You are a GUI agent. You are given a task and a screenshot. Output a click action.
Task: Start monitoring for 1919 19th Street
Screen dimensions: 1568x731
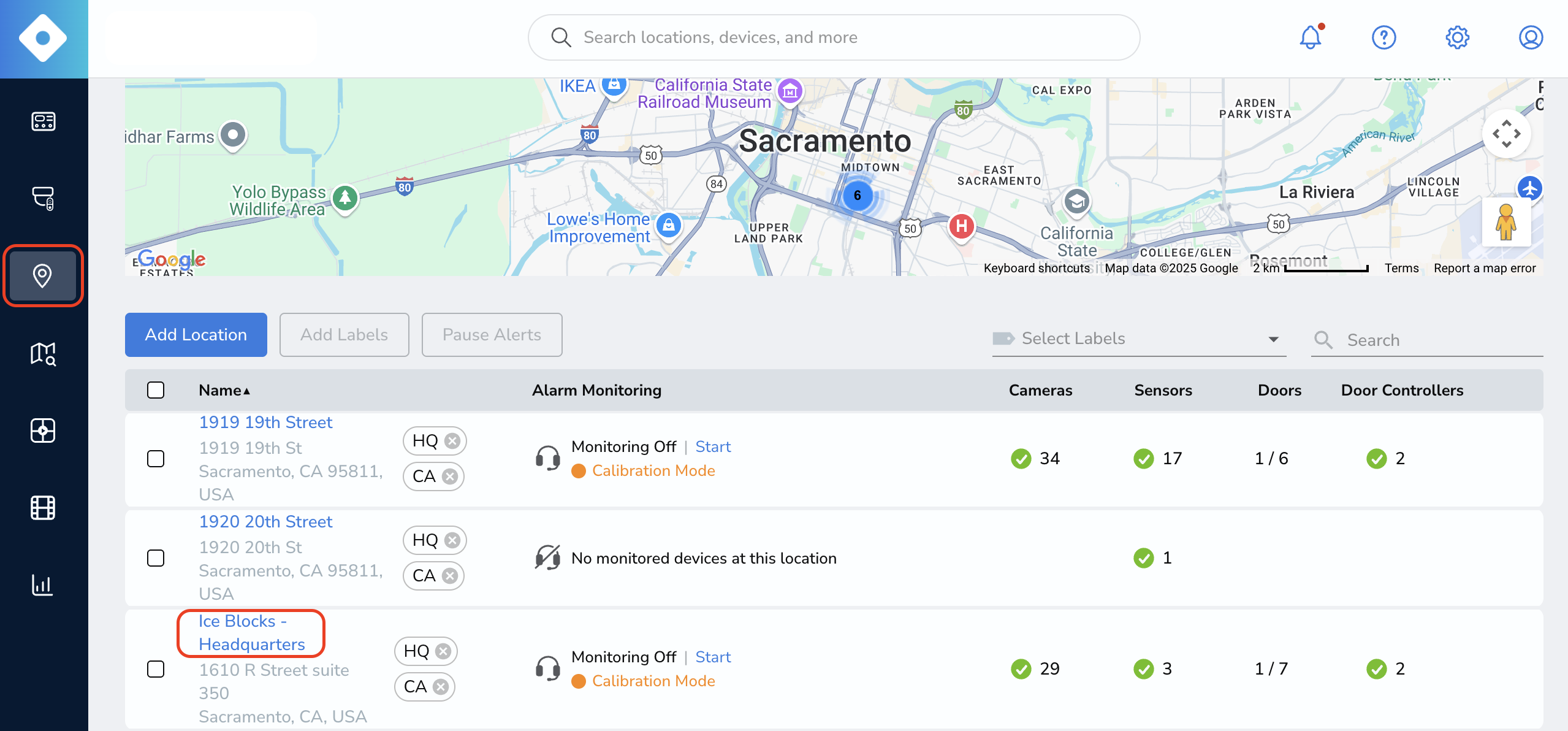coord(713,447)
